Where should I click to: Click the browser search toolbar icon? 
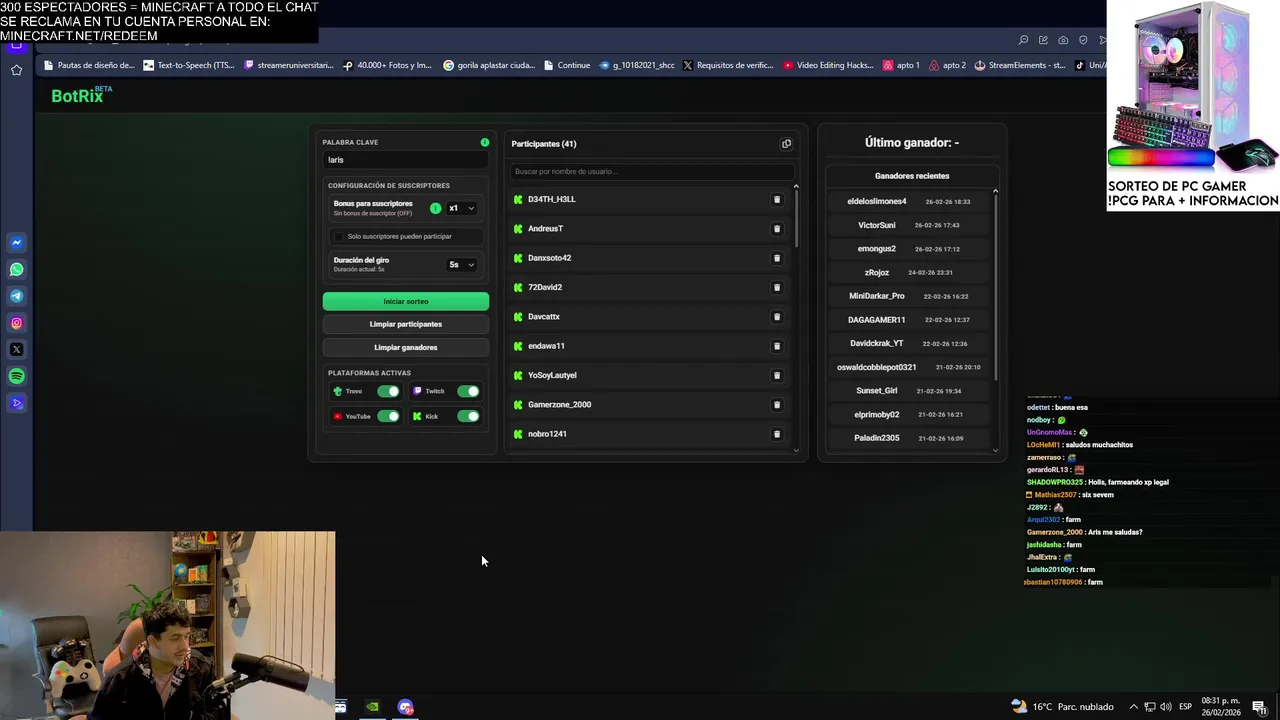1023,40
